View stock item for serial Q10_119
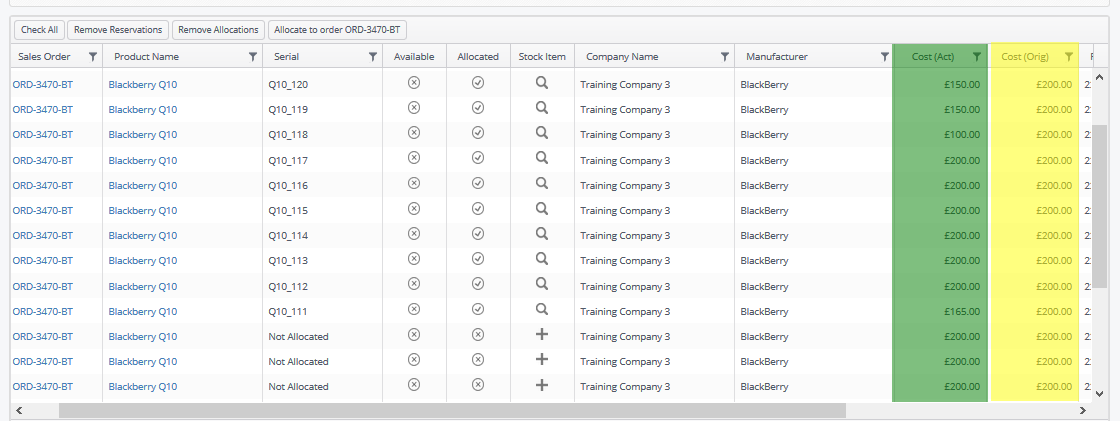This screenshot has height=421, width=1120. pyautogui.click(x=542, y=108)
